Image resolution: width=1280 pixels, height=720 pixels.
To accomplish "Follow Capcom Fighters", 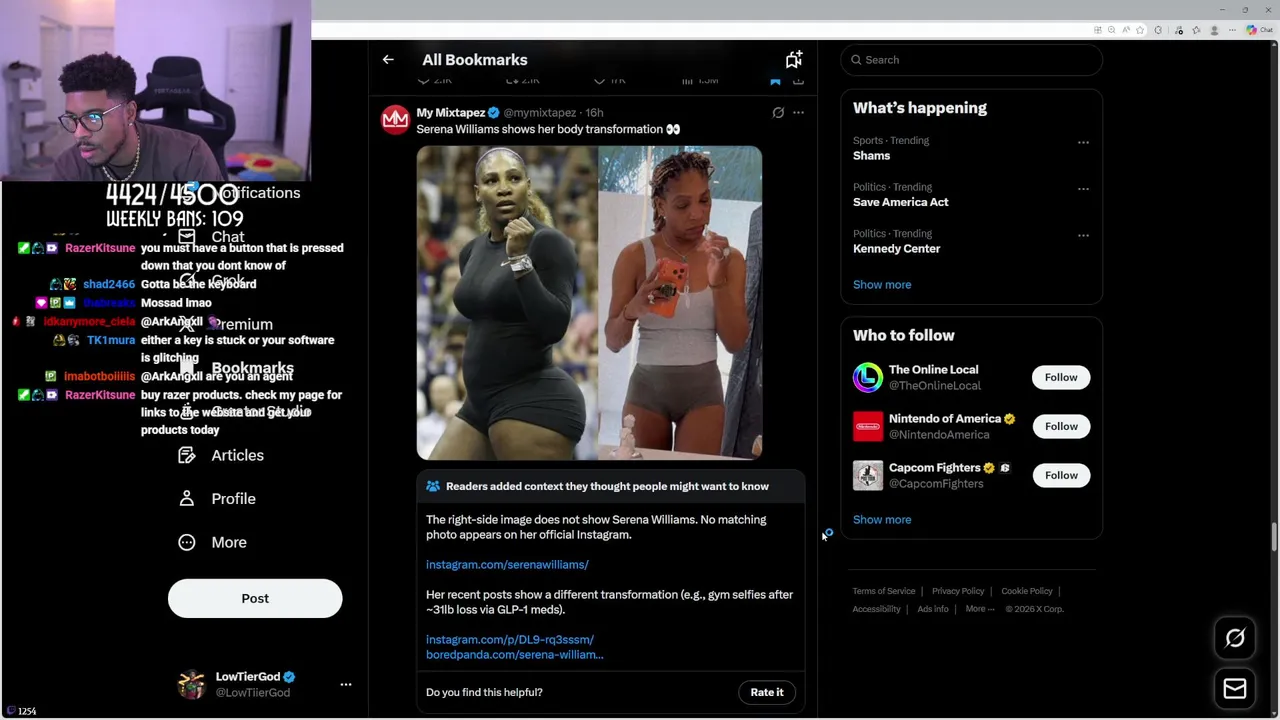I will (1061, 475).
